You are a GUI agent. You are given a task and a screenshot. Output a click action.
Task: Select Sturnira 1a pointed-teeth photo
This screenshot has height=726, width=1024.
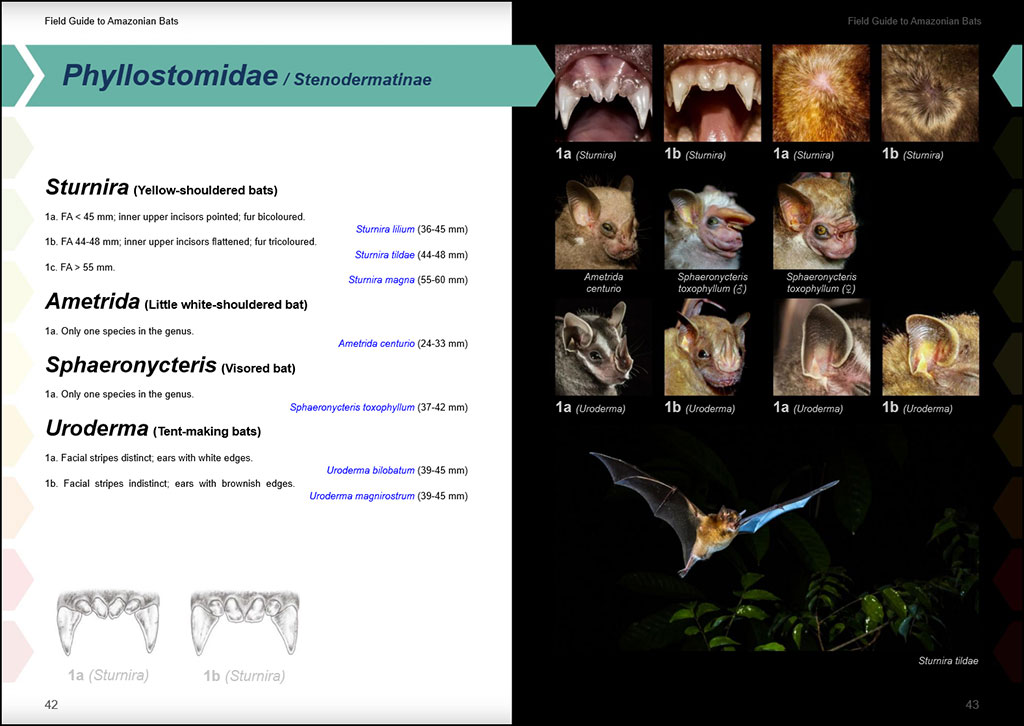pos(603,93)
